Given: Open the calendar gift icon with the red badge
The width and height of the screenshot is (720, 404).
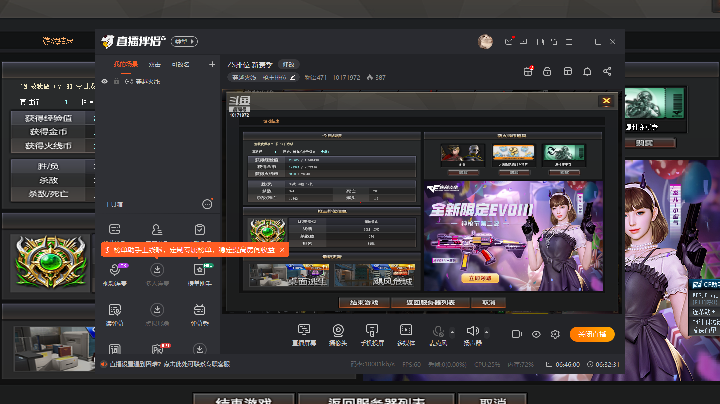Looking at the screenshot, I should click(x=528, y=71).
